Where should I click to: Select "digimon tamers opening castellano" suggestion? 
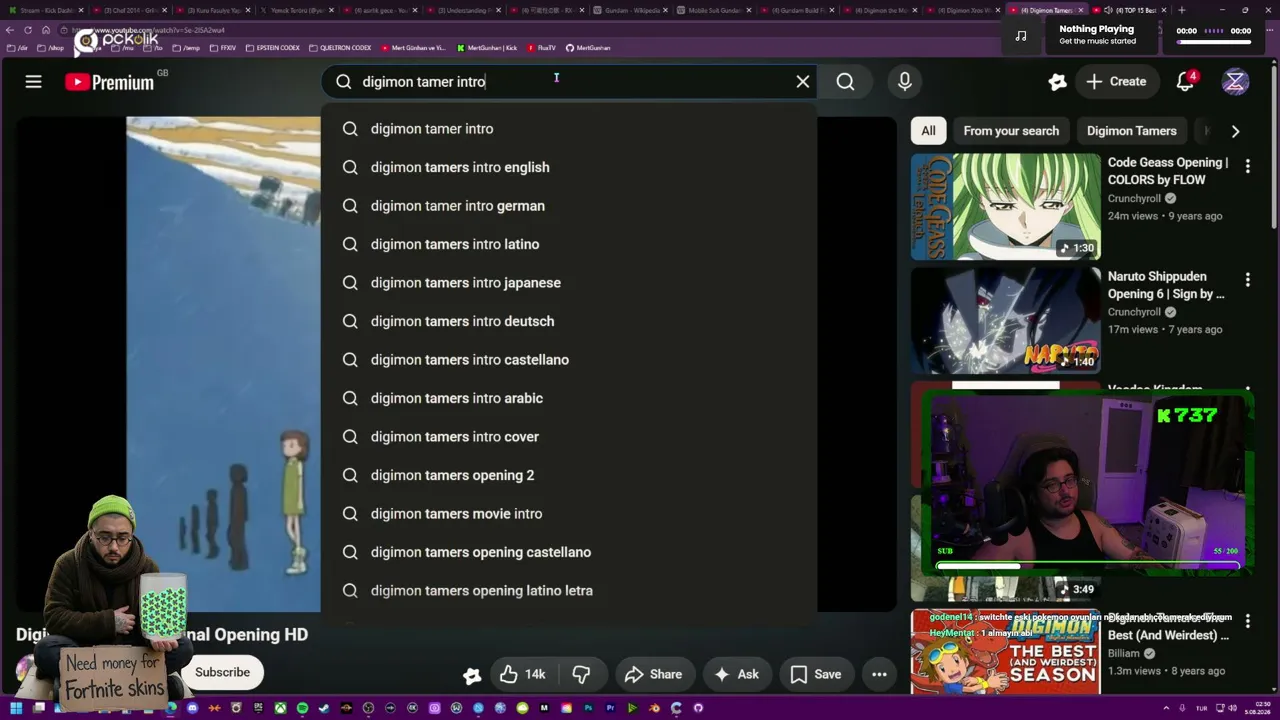[569, 552]
